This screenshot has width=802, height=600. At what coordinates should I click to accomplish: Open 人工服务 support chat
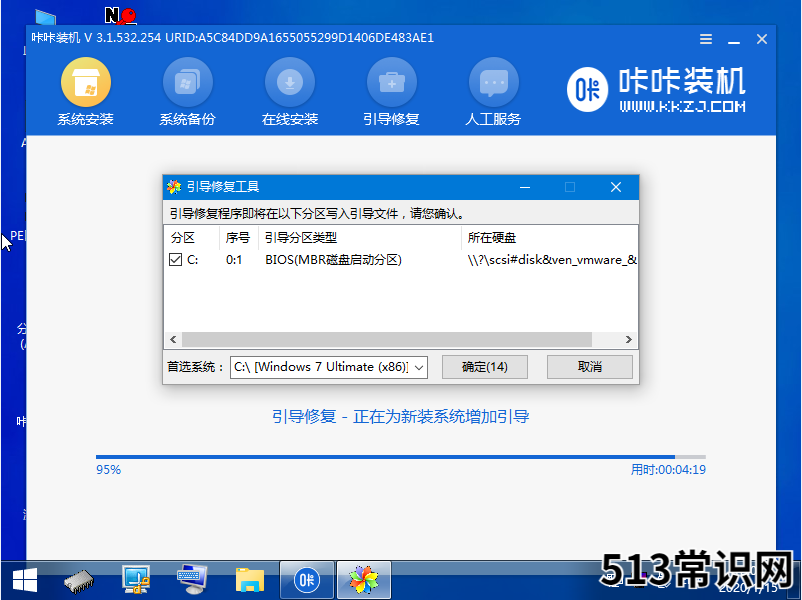[x=493, y=92]
